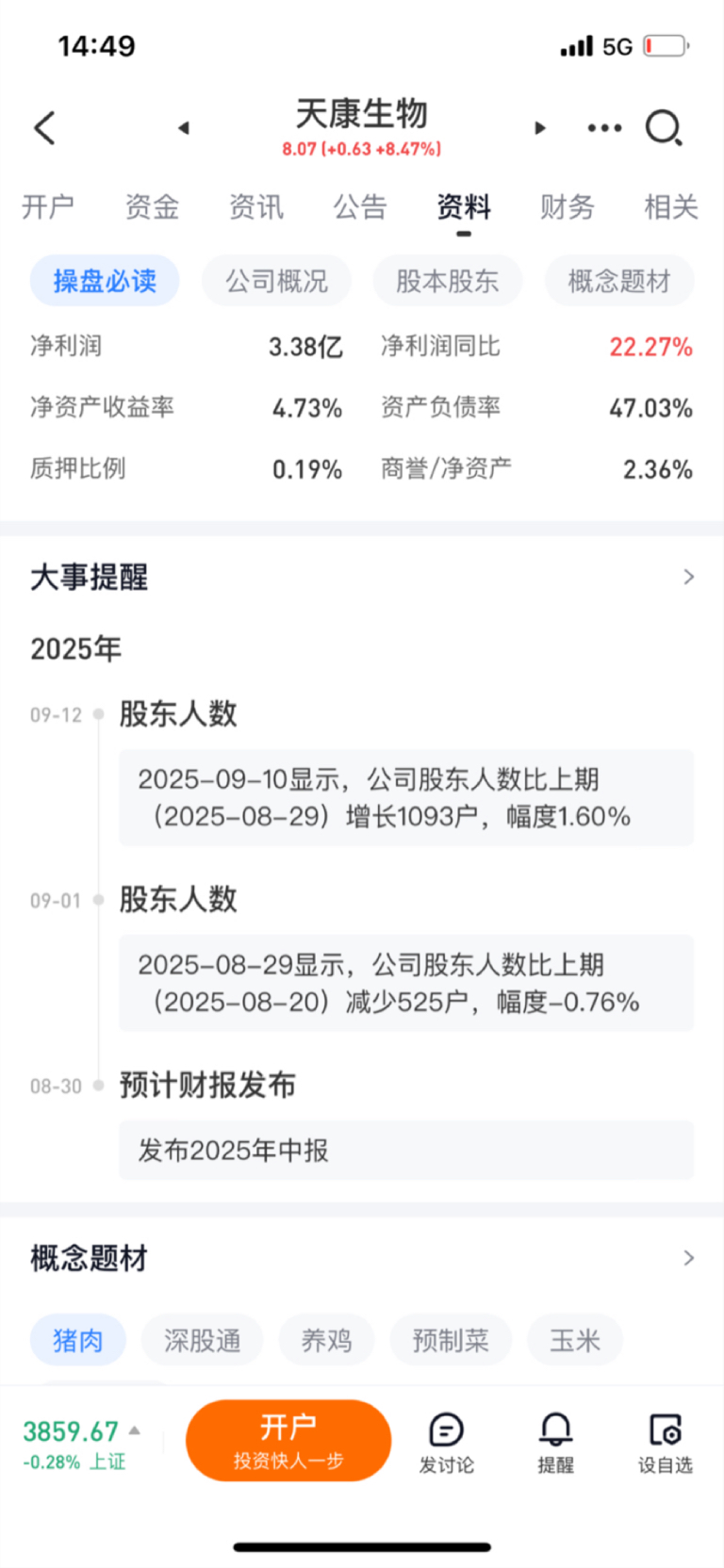724x1568 pixels.
Task: Select the 概念题材 pill at top
Action: coord(619,281)
